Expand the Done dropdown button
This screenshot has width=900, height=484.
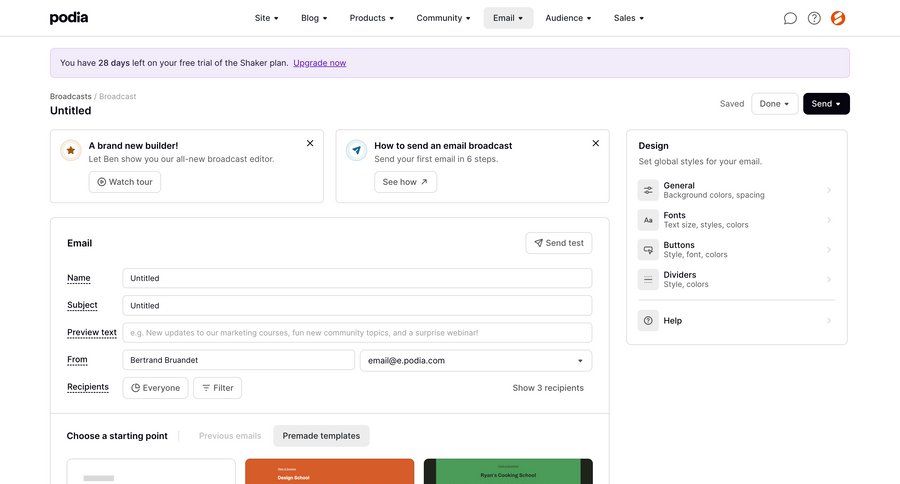[774, 104]
